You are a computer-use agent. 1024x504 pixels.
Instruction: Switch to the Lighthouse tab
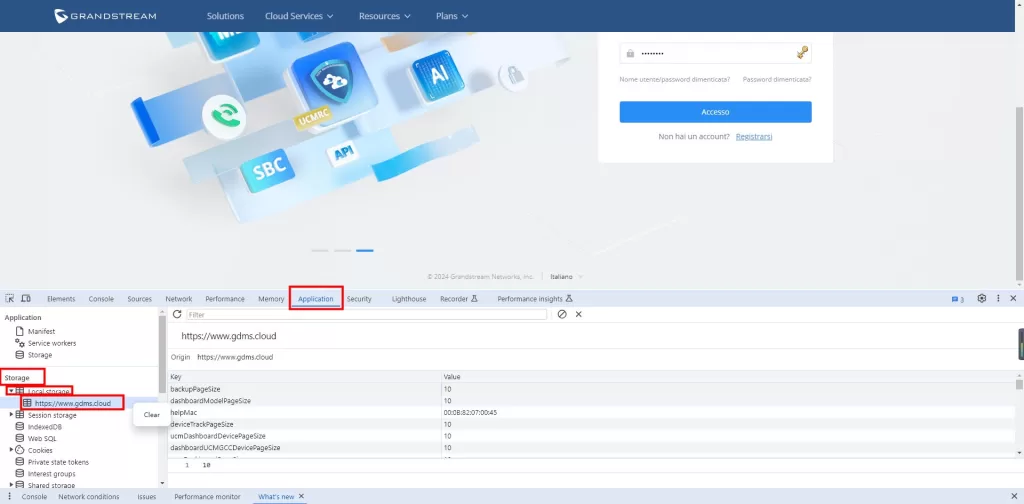pyautogui.click(x=409, y=299)
